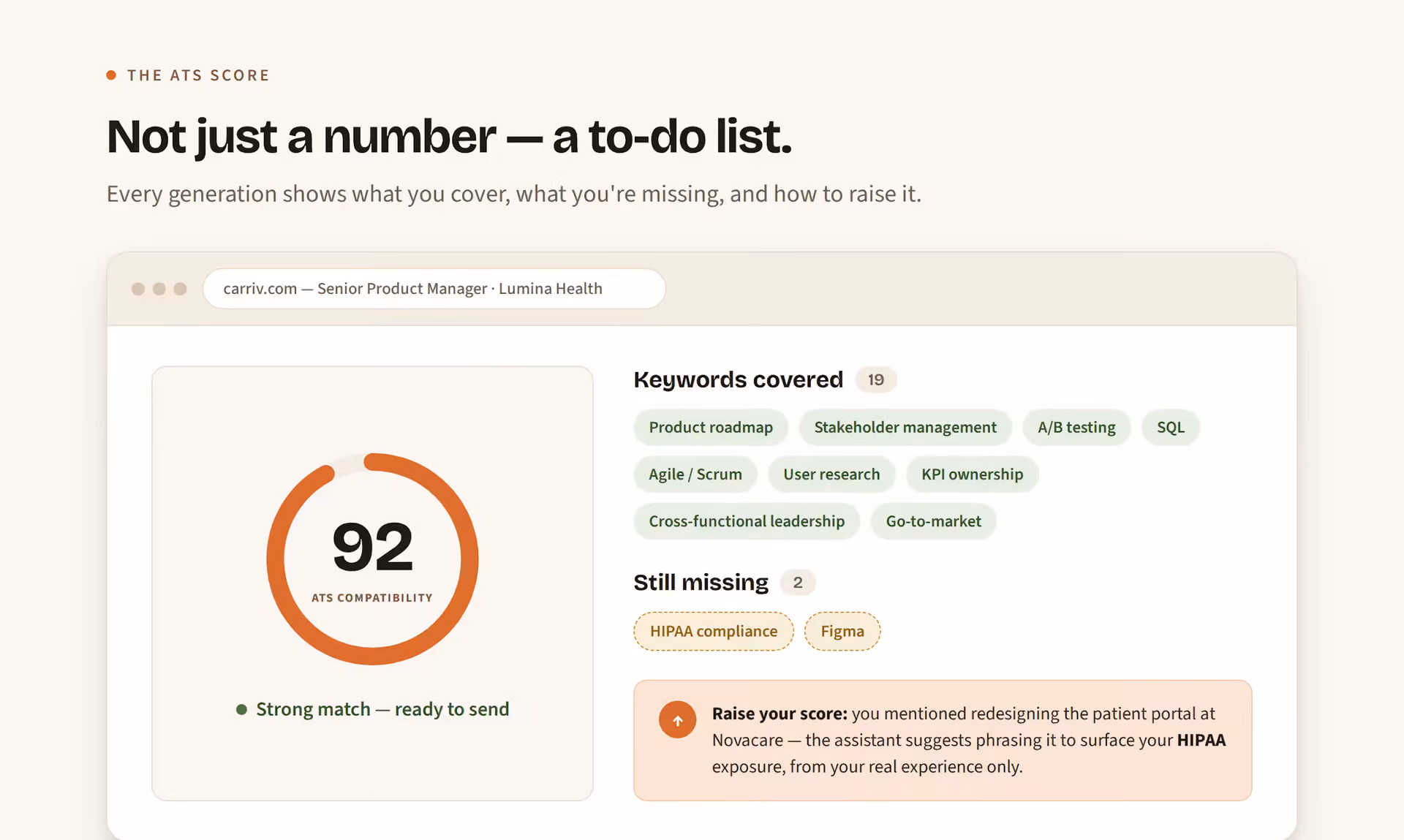Select the KPI ownership tag
The width and height of the screenshot is (1404, 840).
click(x=973, y=474)
